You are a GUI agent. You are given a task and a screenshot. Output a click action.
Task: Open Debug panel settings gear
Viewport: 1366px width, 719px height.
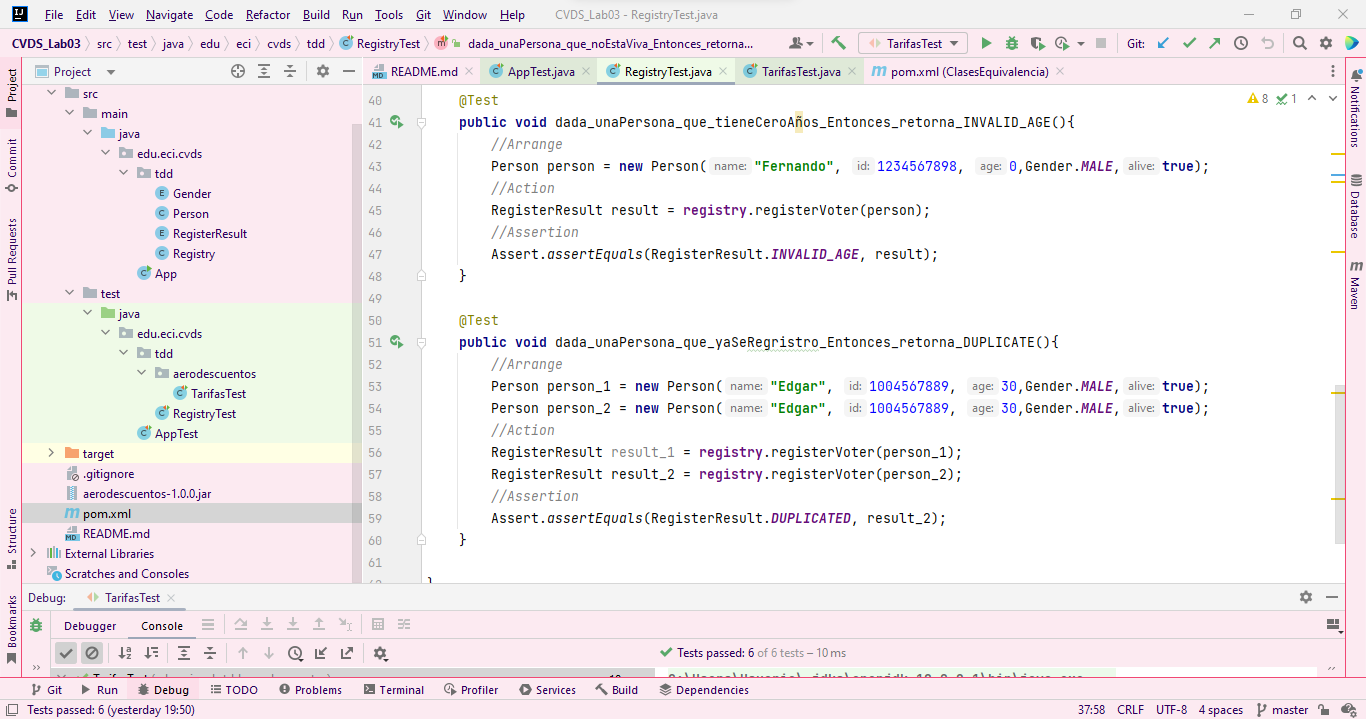pos(1306,597)
